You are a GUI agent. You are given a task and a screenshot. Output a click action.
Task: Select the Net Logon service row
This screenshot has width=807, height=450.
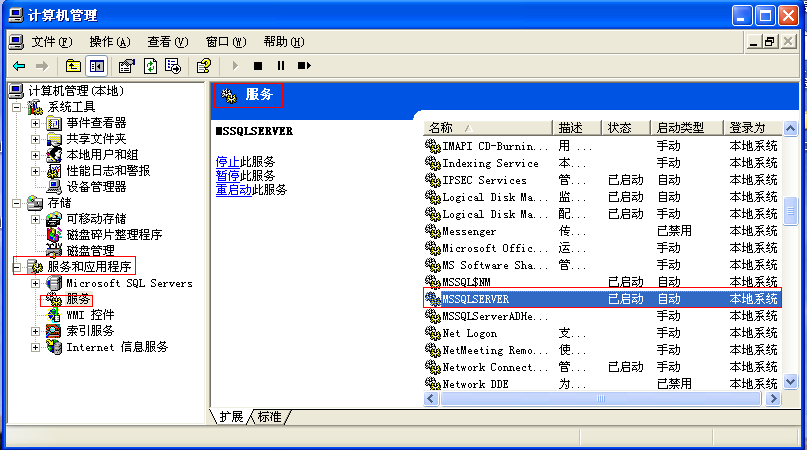point(603,333)
